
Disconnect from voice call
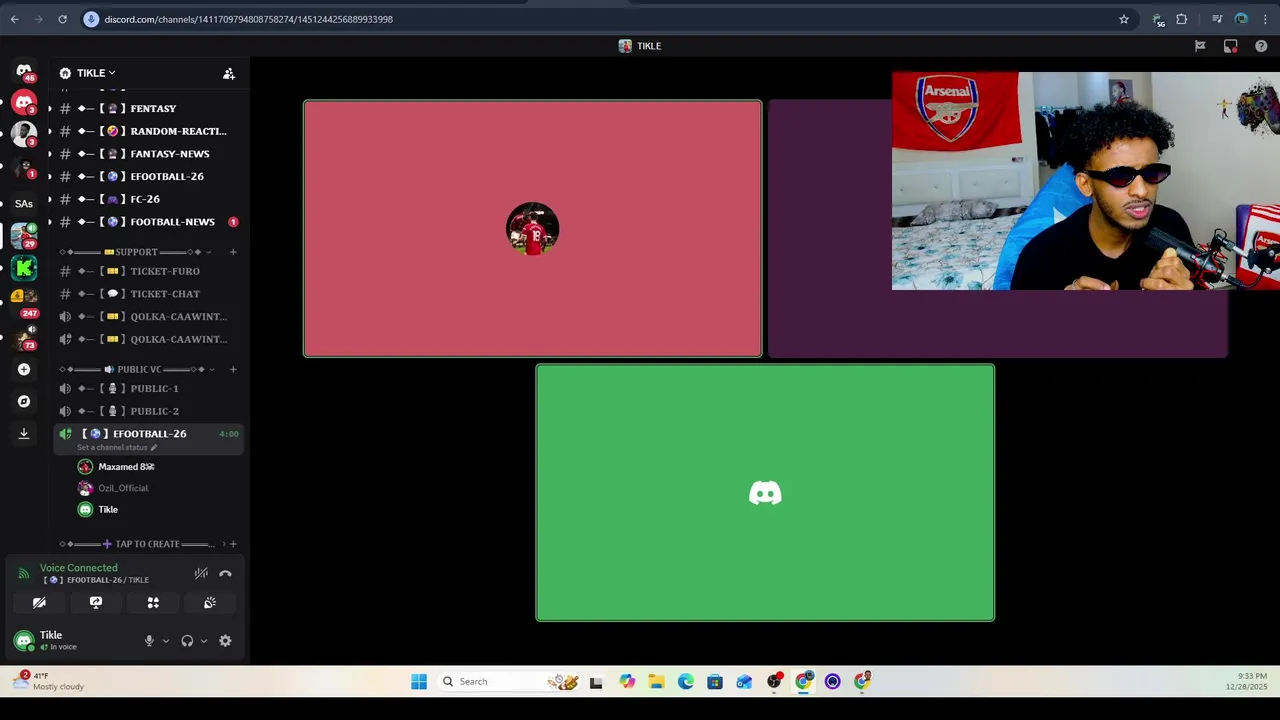(225, 573)
